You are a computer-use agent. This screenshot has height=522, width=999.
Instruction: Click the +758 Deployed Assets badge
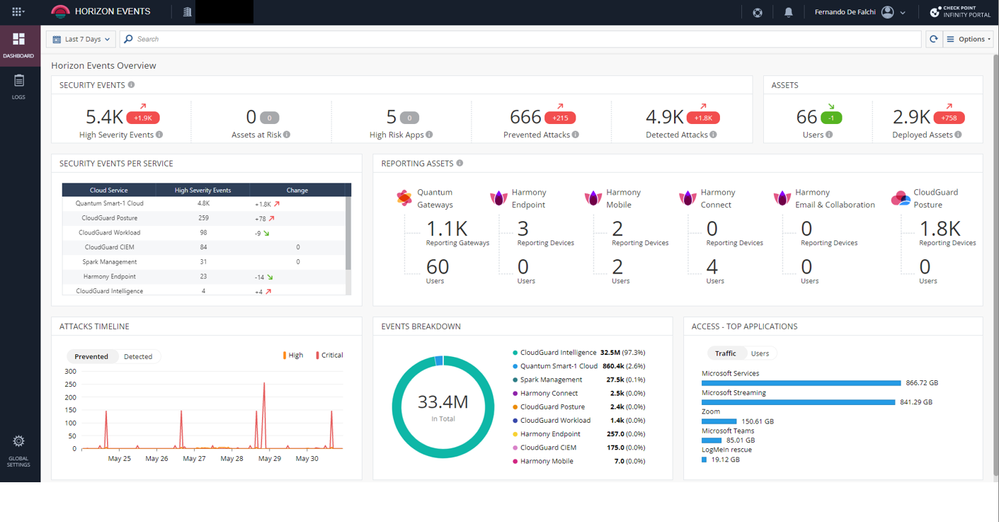[x=949, y=118]
